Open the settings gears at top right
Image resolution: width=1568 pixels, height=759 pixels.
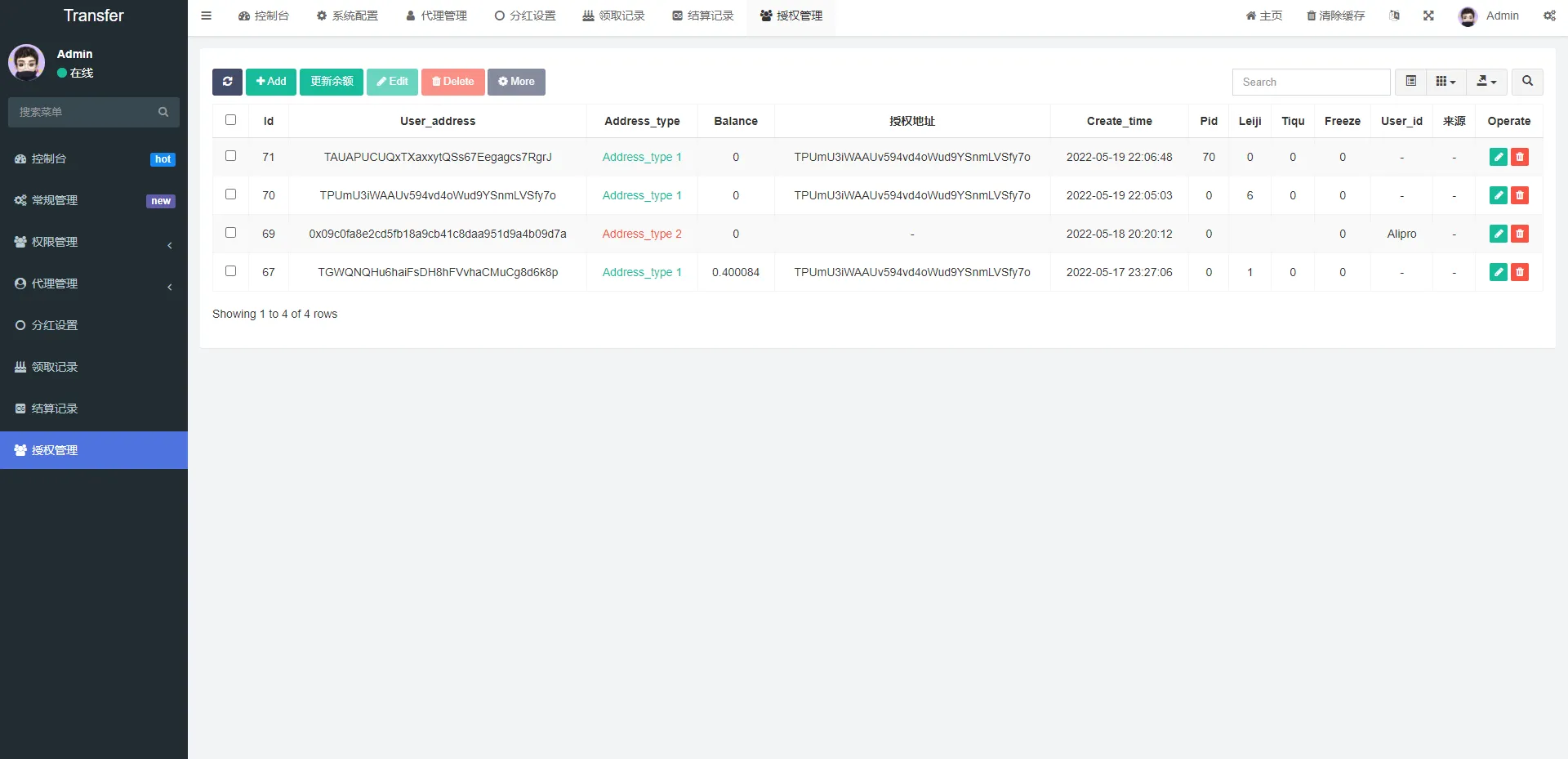[x=1549, y=16]
